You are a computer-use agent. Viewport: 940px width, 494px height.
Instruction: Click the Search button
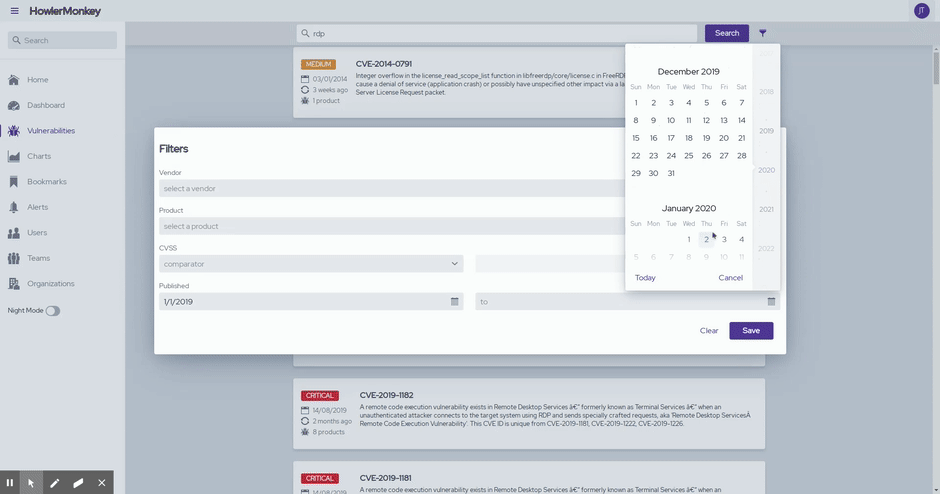pos(727,33)
